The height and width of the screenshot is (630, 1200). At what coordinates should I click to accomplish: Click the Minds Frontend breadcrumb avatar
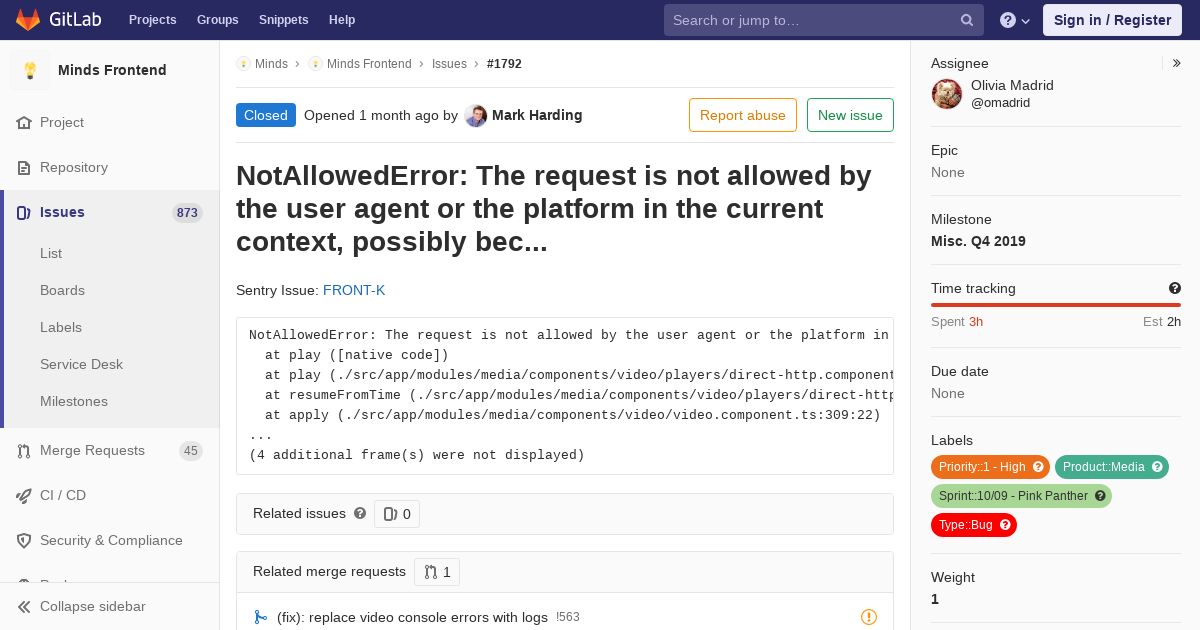(x=315, y=64)
